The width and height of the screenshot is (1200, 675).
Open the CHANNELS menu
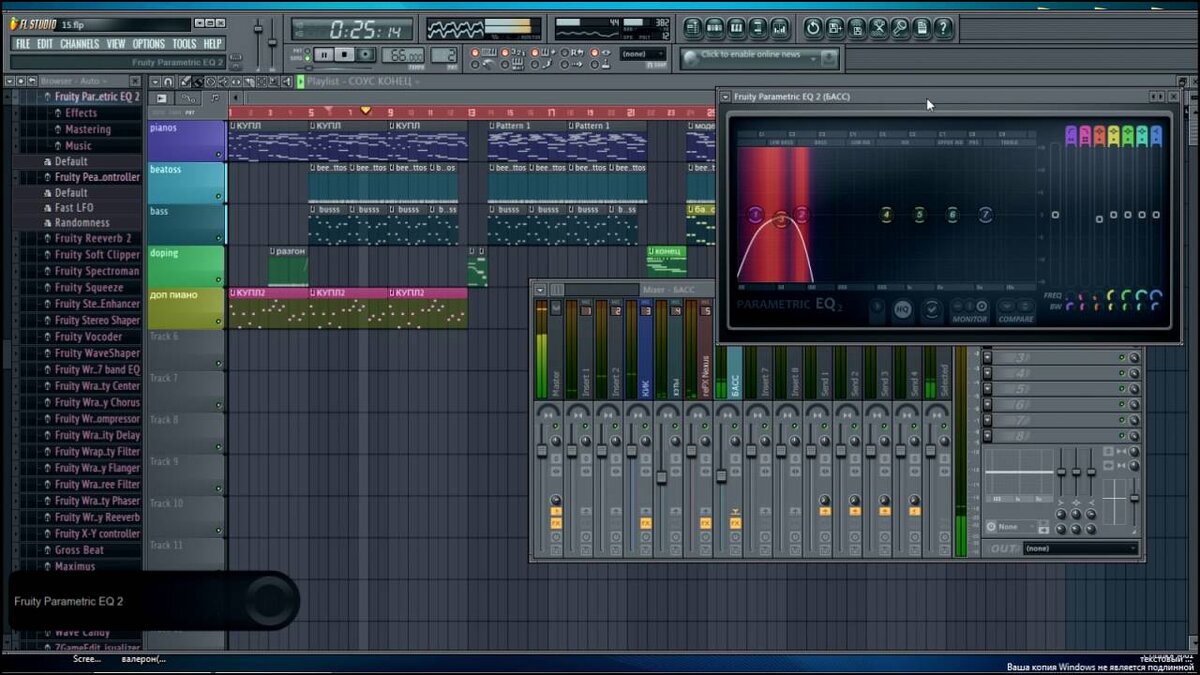[80, 44]
